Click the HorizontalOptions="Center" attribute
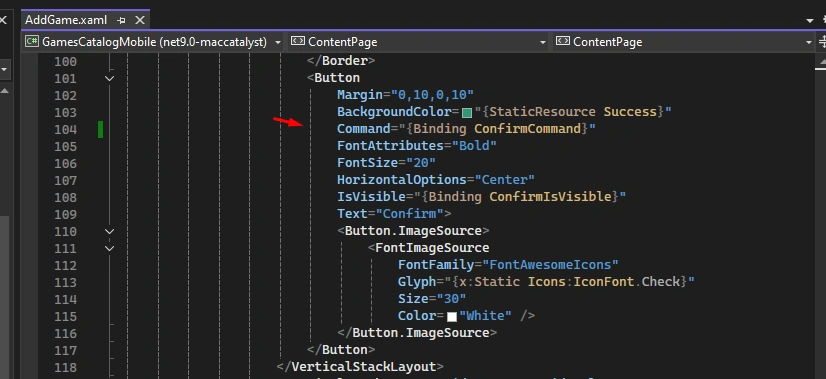 click(436, 180)
